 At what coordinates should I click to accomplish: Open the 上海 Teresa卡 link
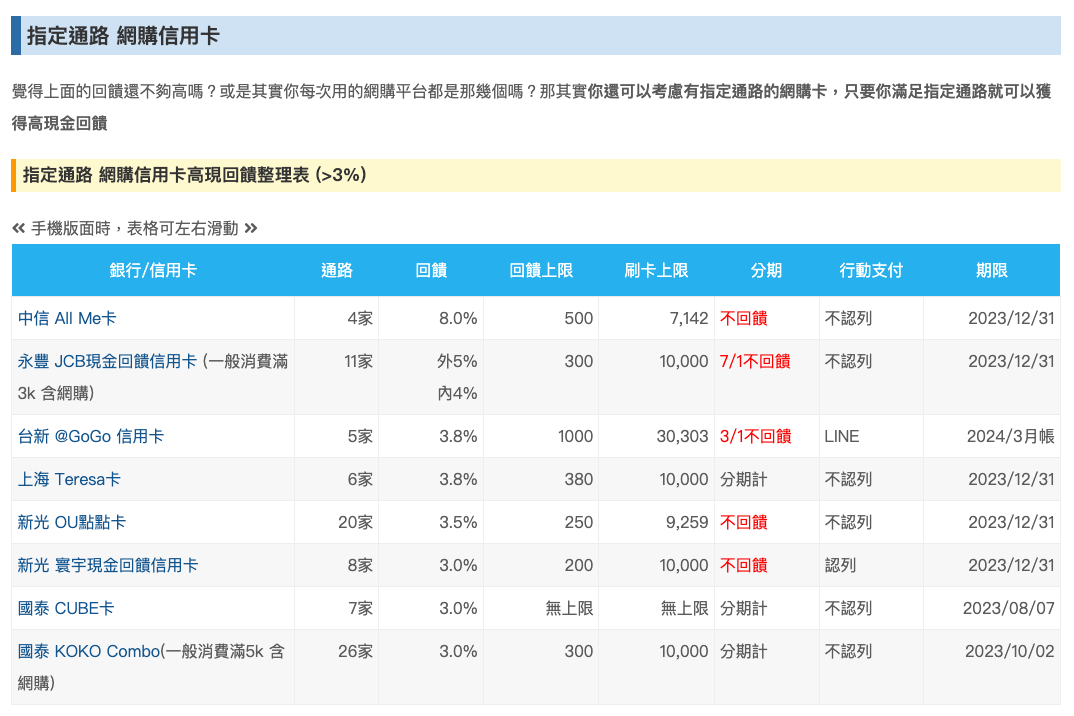[x=69, y=480]
